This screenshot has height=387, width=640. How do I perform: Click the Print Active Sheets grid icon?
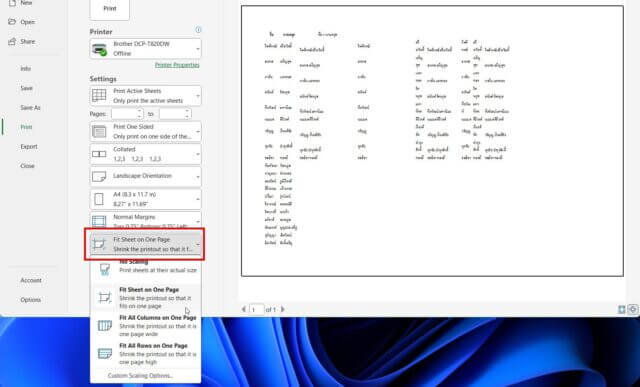(99, 96)
